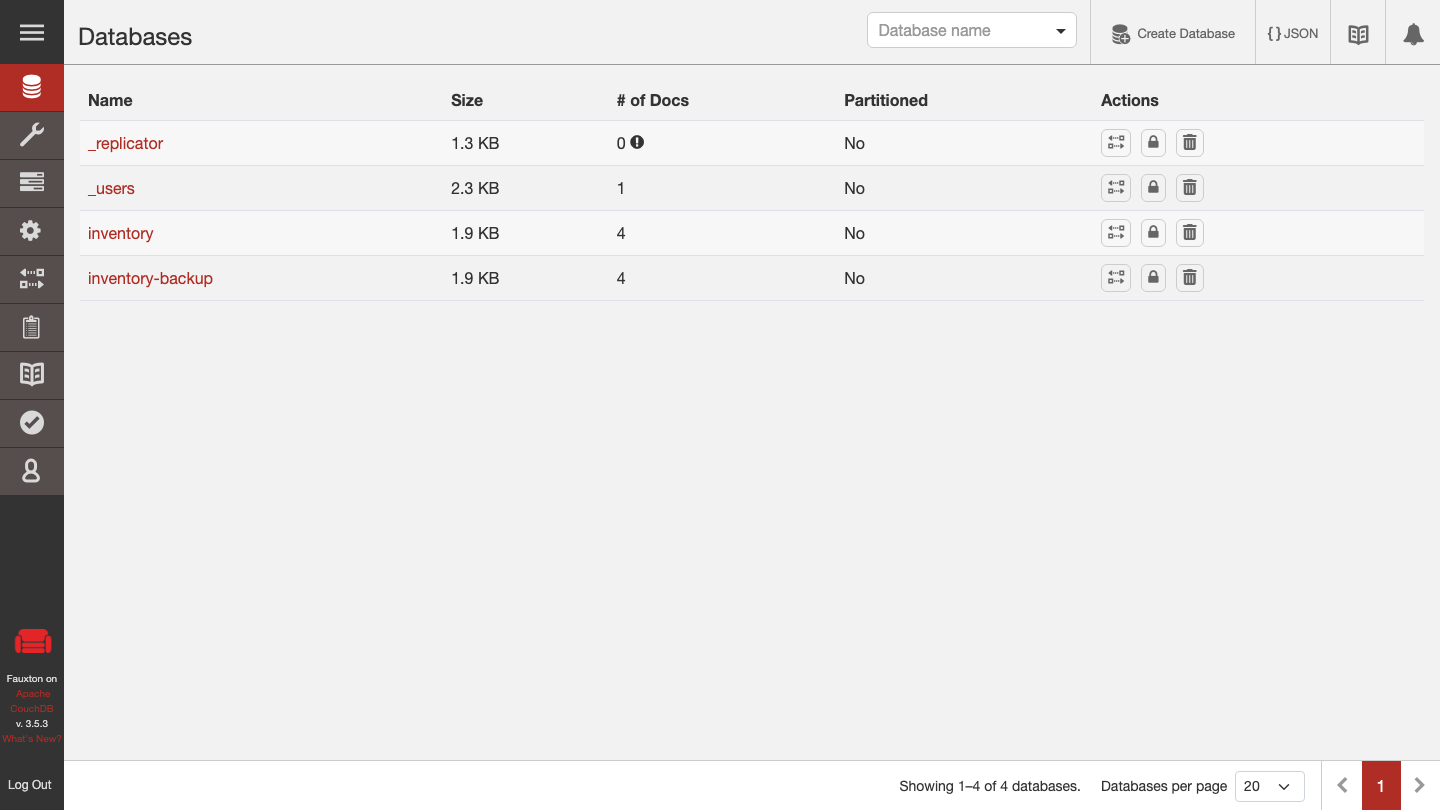Replicate the inventory database
The width and height of the screenshot is (1440, 810).
1116,233
